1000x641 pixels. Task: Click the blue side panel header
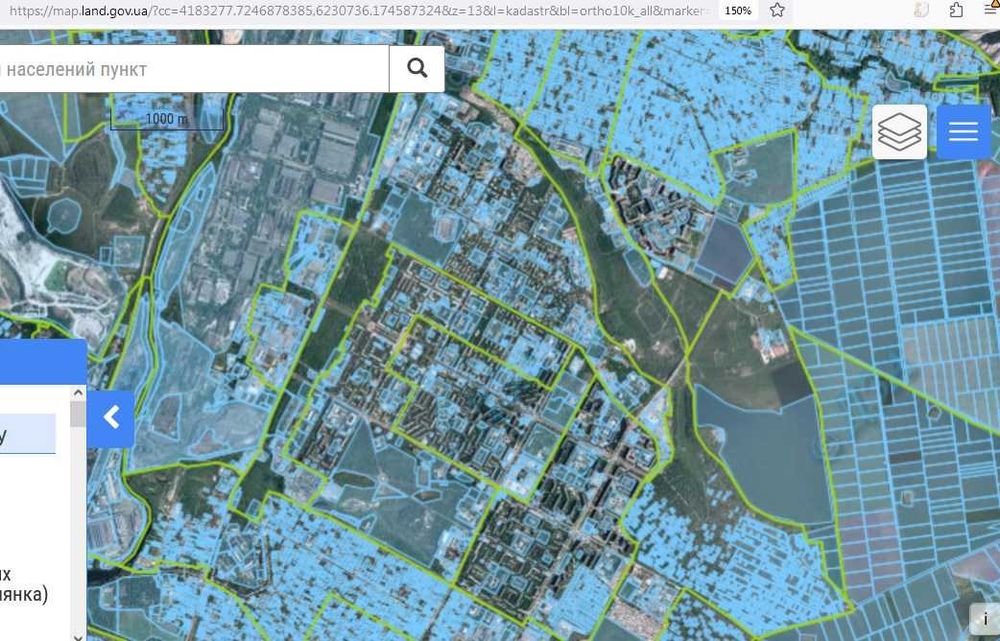tap(43, 362)
